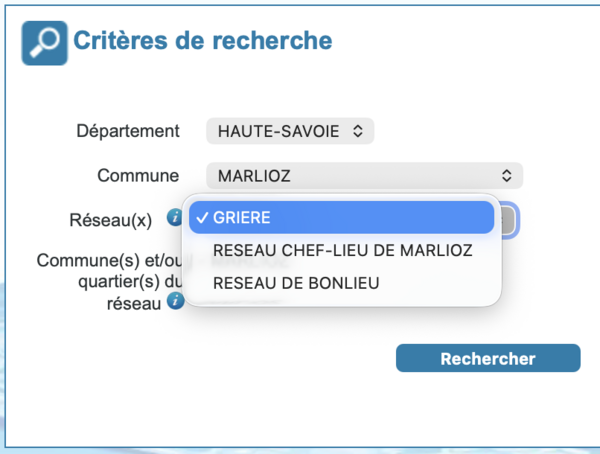
Task: Click the Réseau(x) field label
Action: click(120, 219)
